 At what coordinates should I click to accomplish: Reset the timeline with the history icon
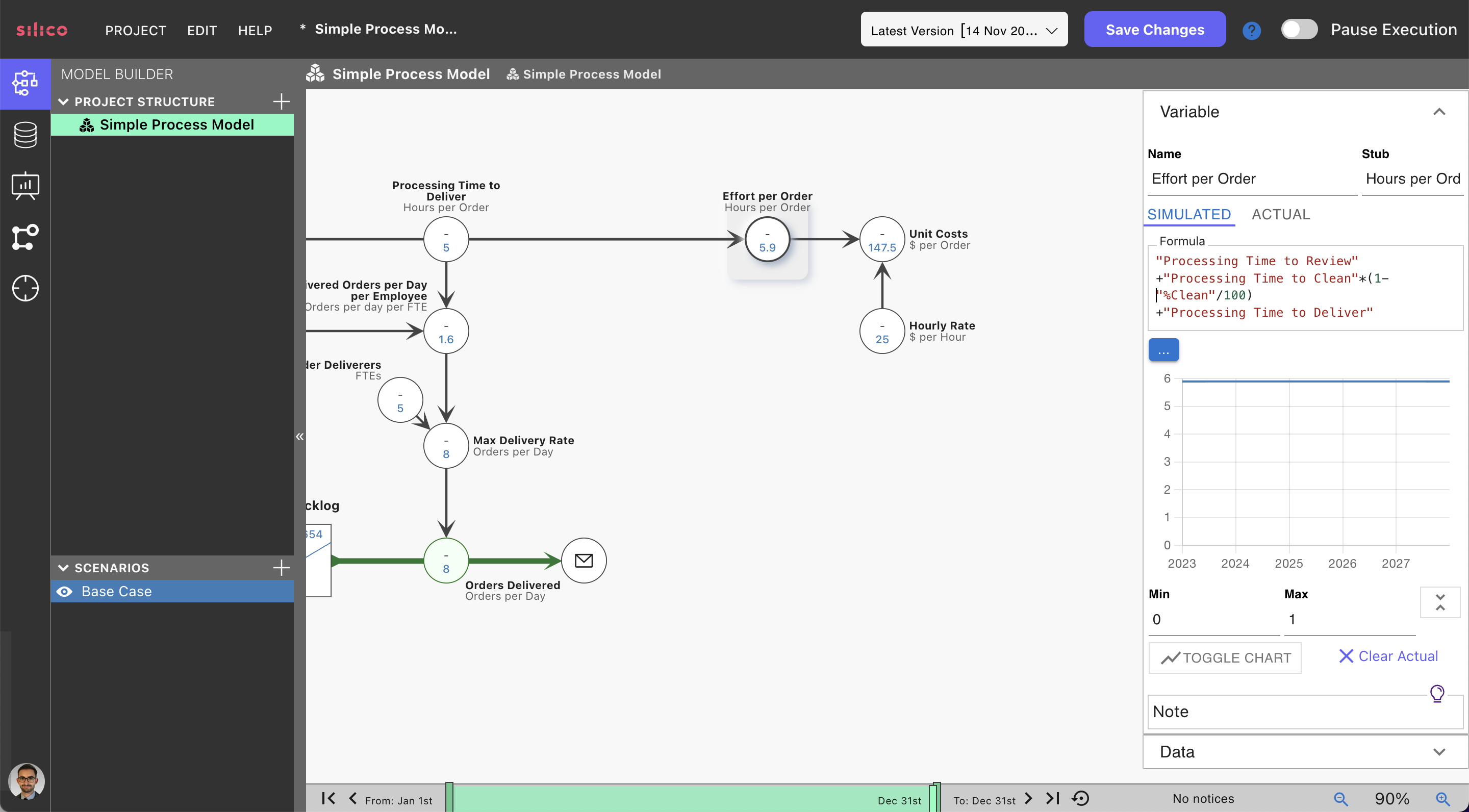1080,798
